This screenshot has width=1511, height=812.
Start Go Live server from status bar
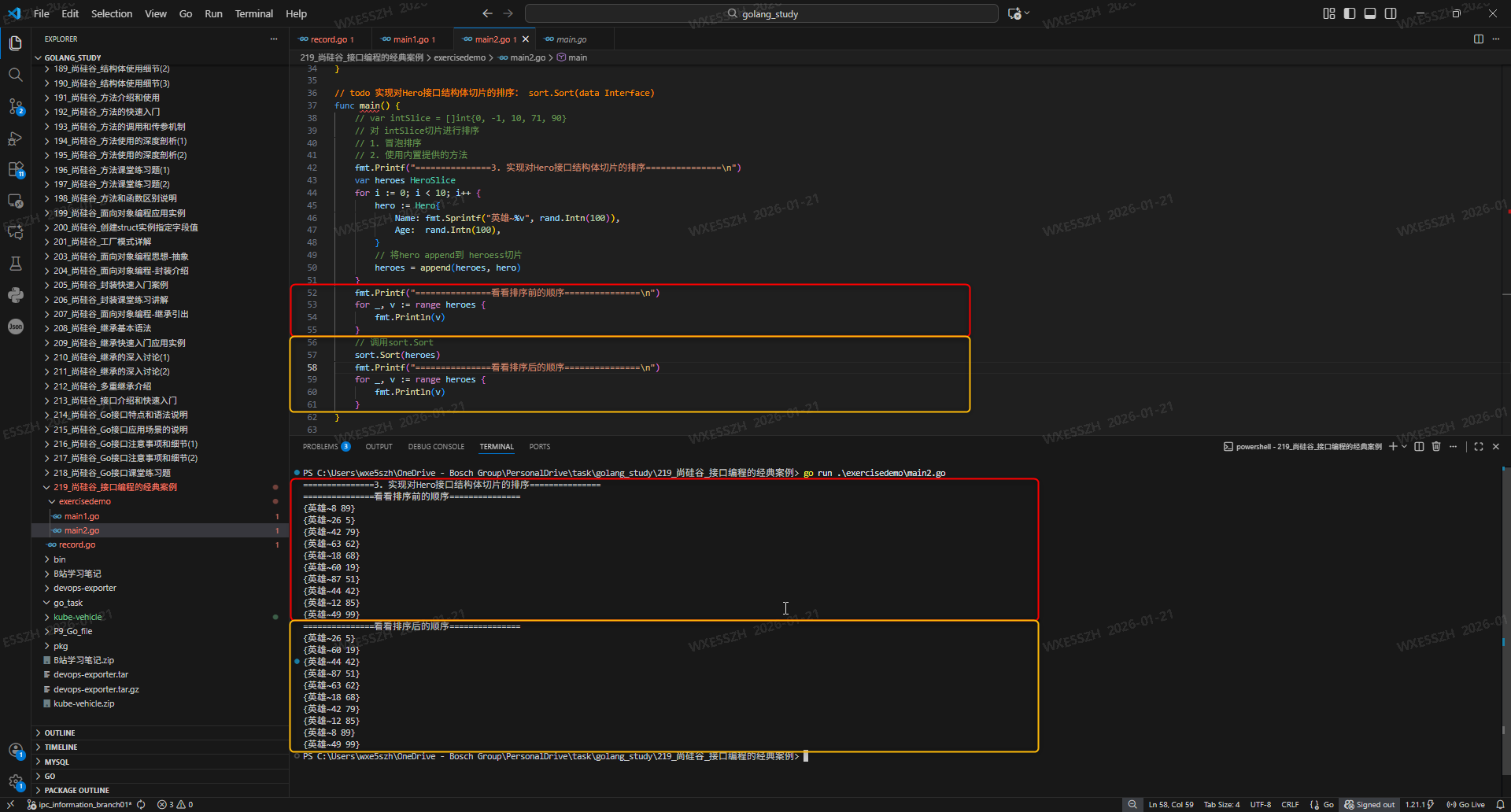[x=1465, y=805]
